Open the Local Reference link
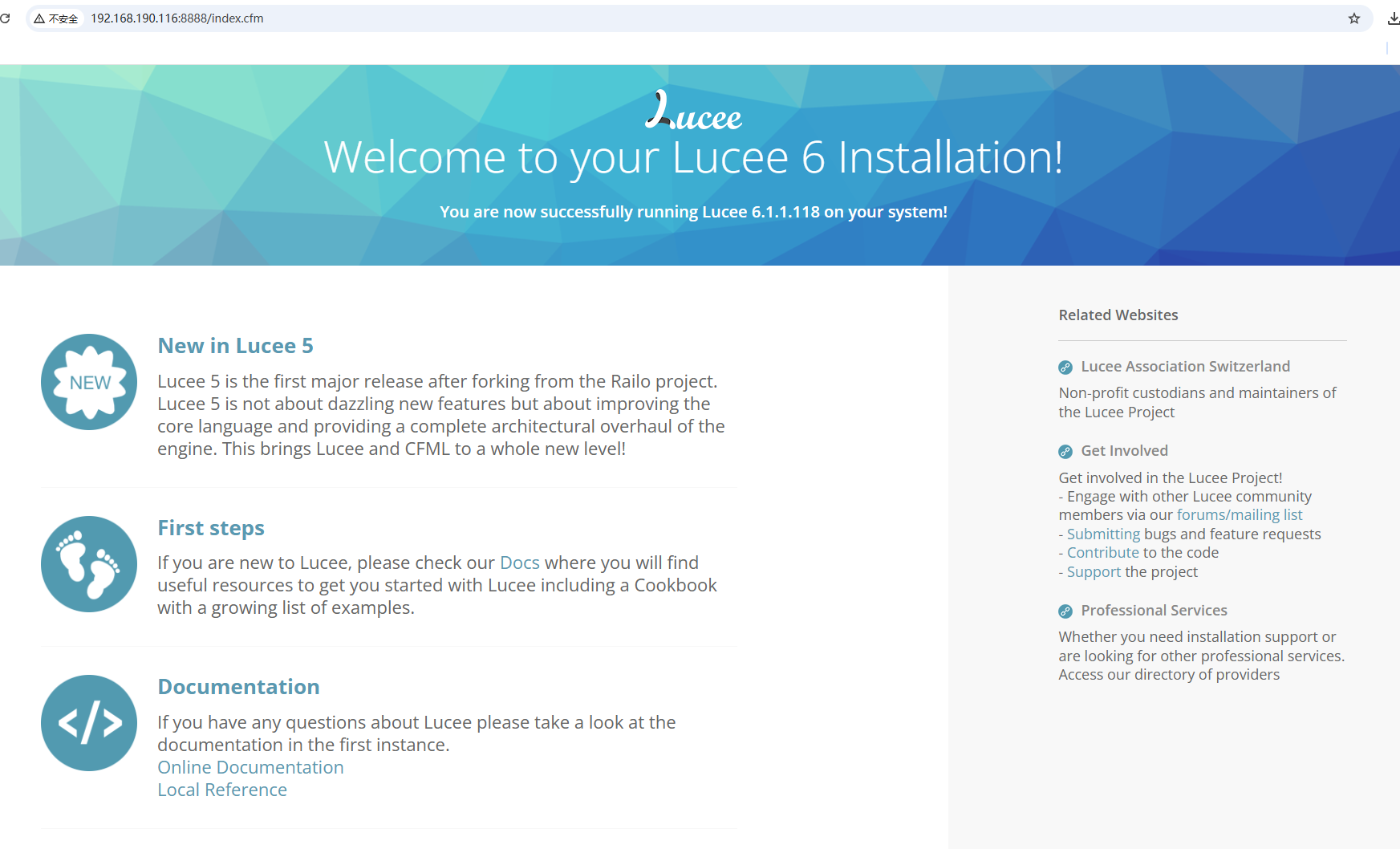Screen dimensions: 1400x849 coord(222,790)
